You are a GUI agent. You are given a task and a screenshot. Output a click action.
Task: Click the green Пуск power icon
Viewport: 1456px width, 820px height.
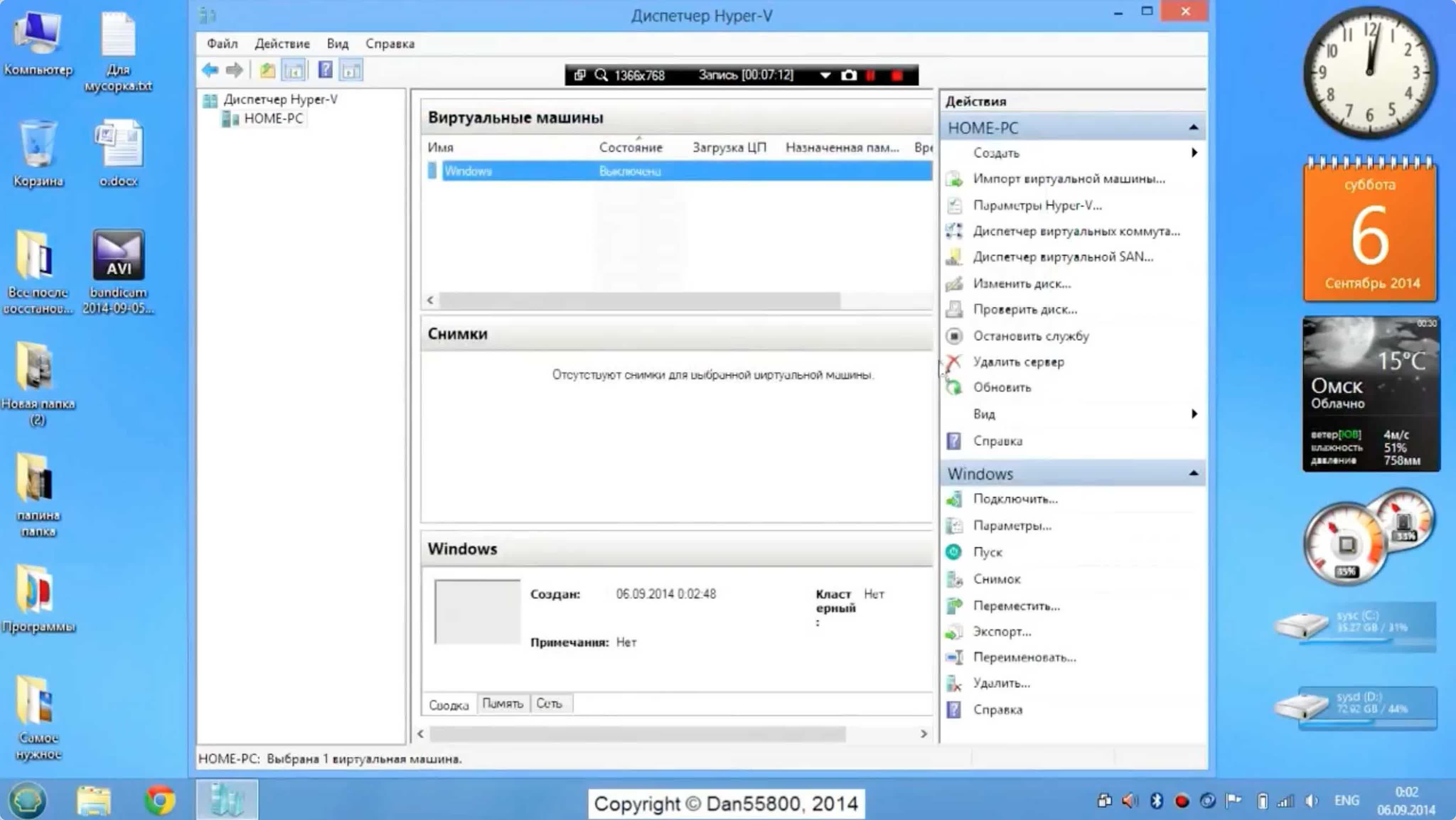tap(954, 552)
